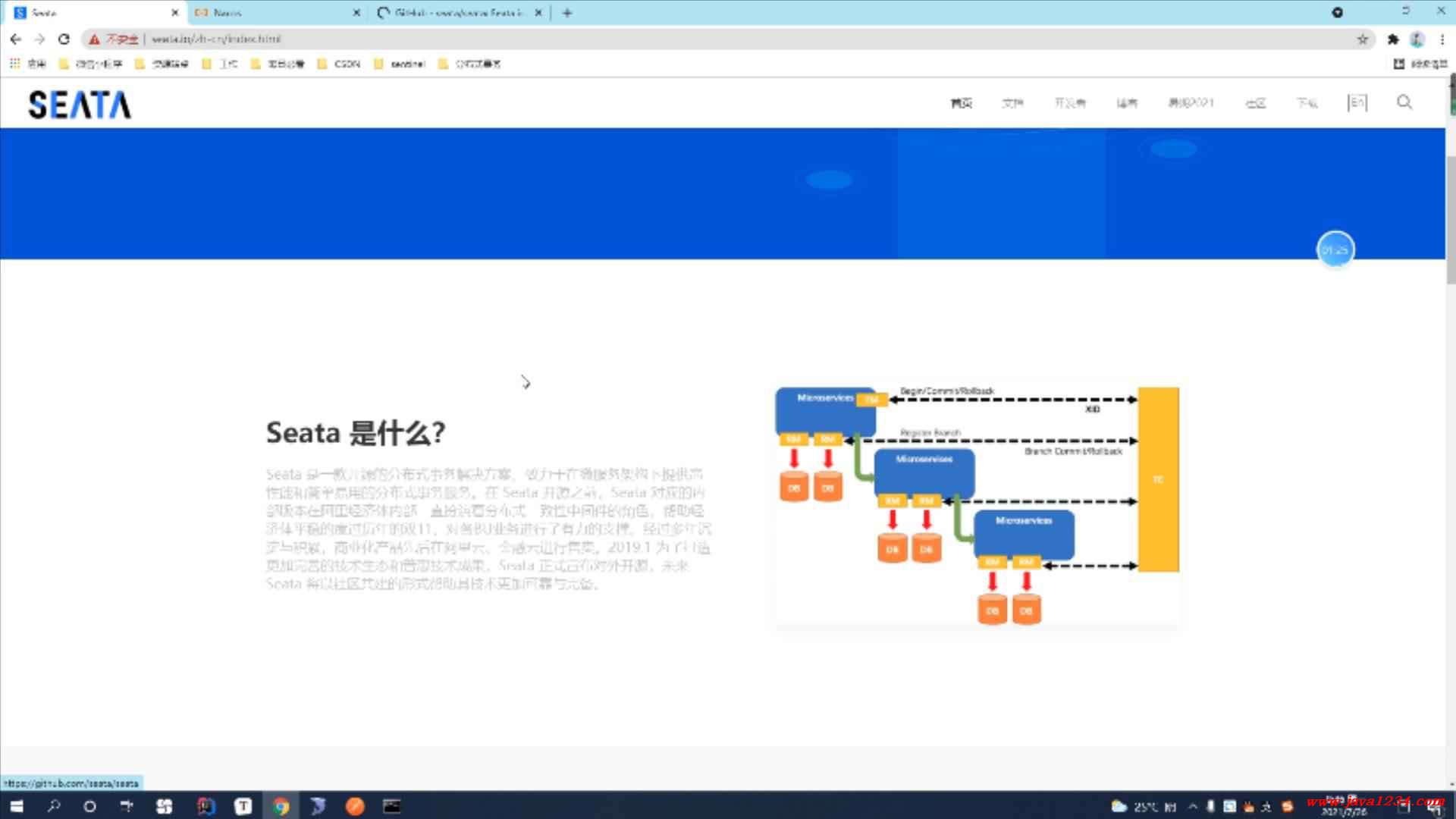Open the bookmark folder right of sentinel
This screenshot has width=1456, height=819.
[x=469, y=64]
